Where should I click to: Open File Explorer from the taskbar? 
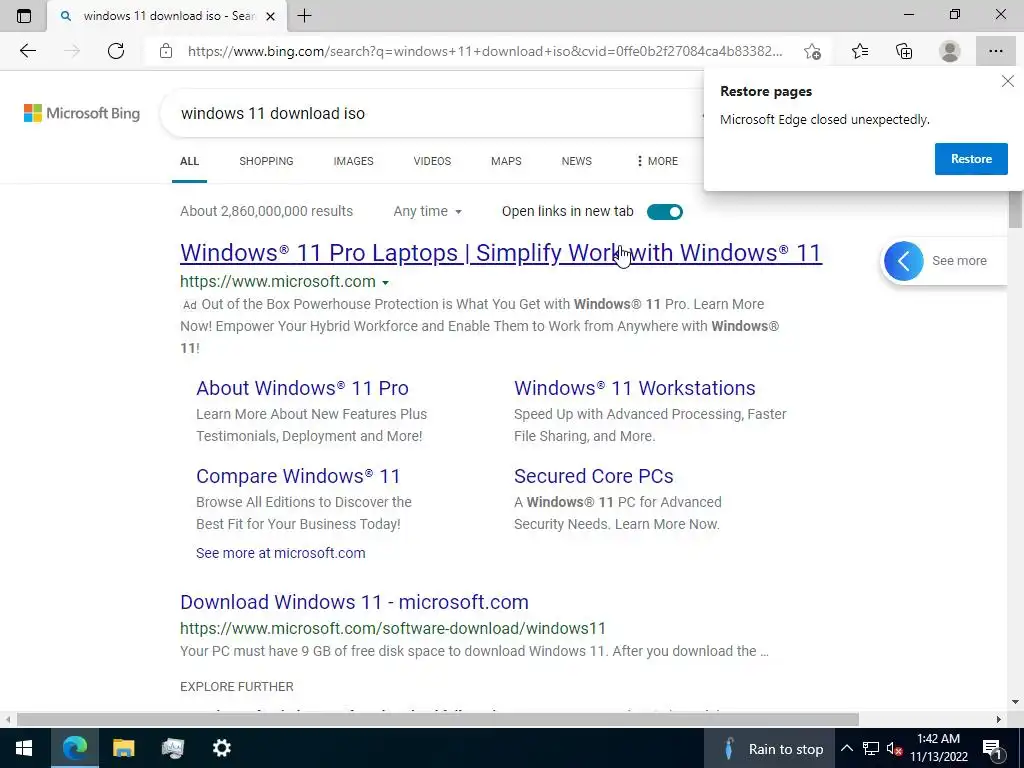pyautogui.click(x=123, y=748)
